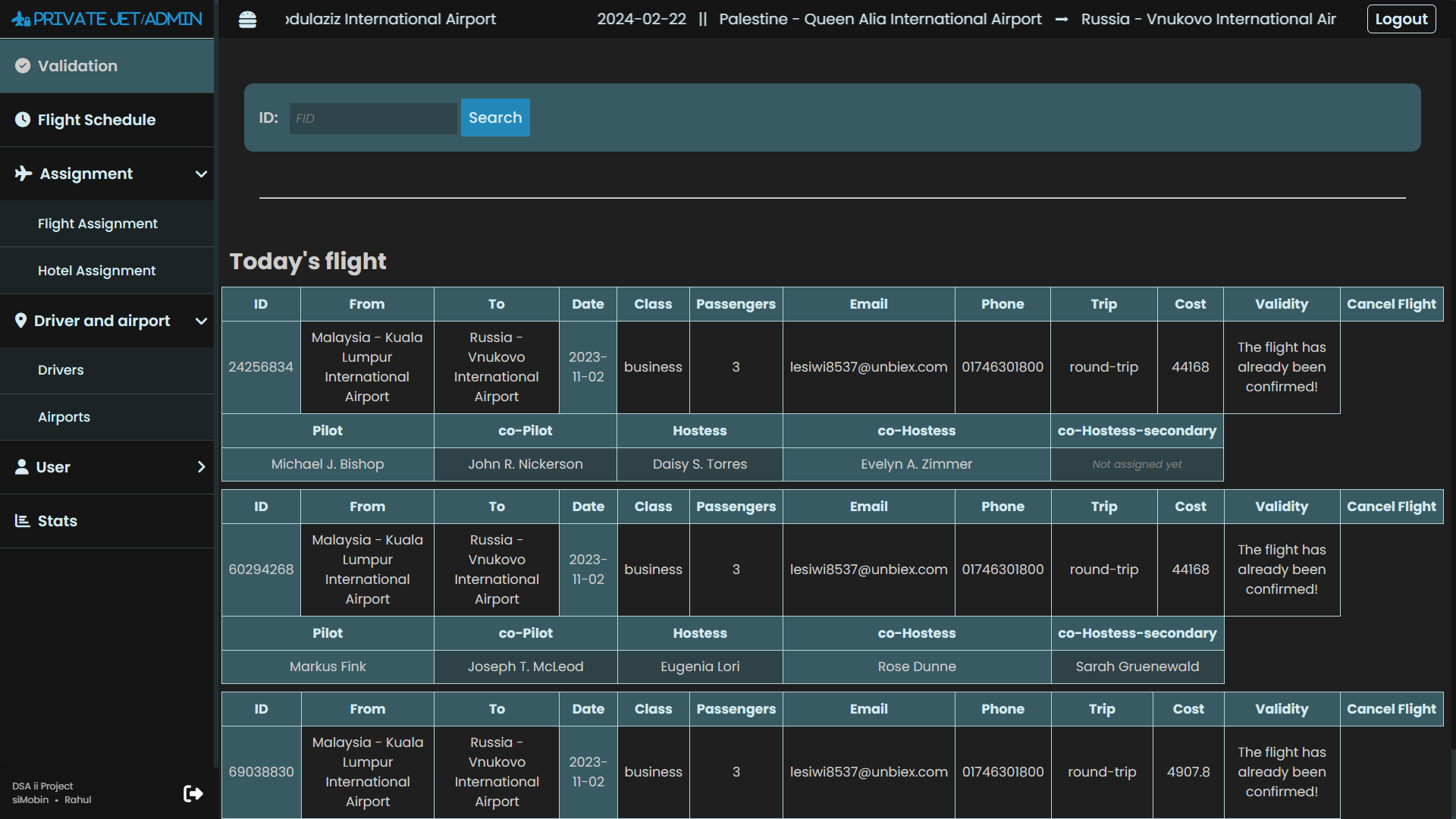Open the Drivers submenu item
The width and height of the screenshot is (1456, 819).
coord(107,370)
